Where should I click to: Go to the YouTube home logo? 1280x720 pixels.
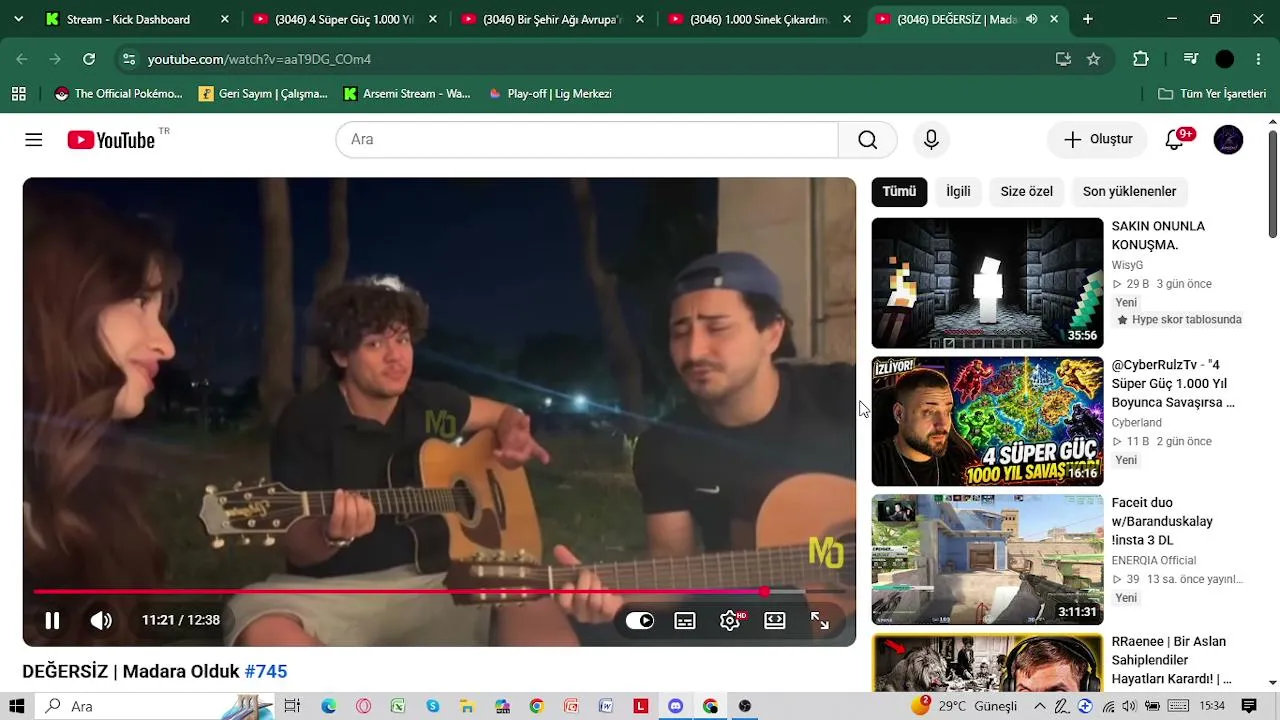point(111,140)
